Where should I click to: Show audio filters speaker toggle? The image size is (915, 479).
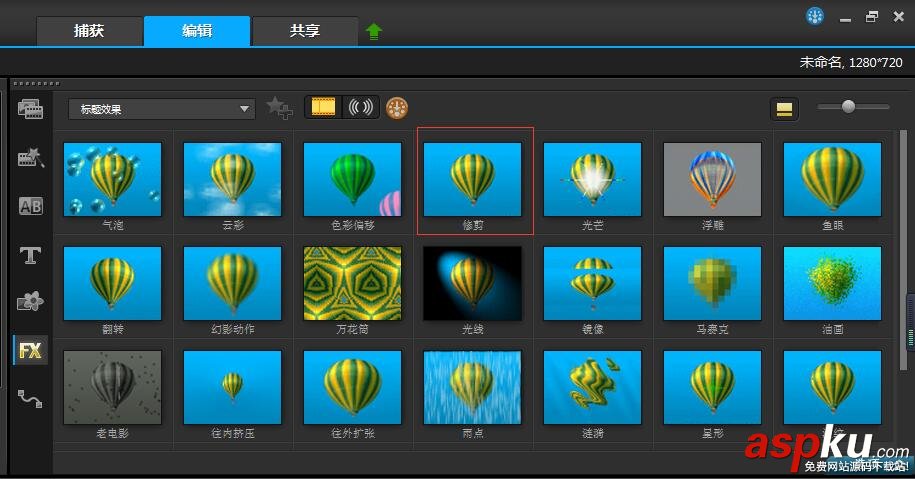[360, 107]
